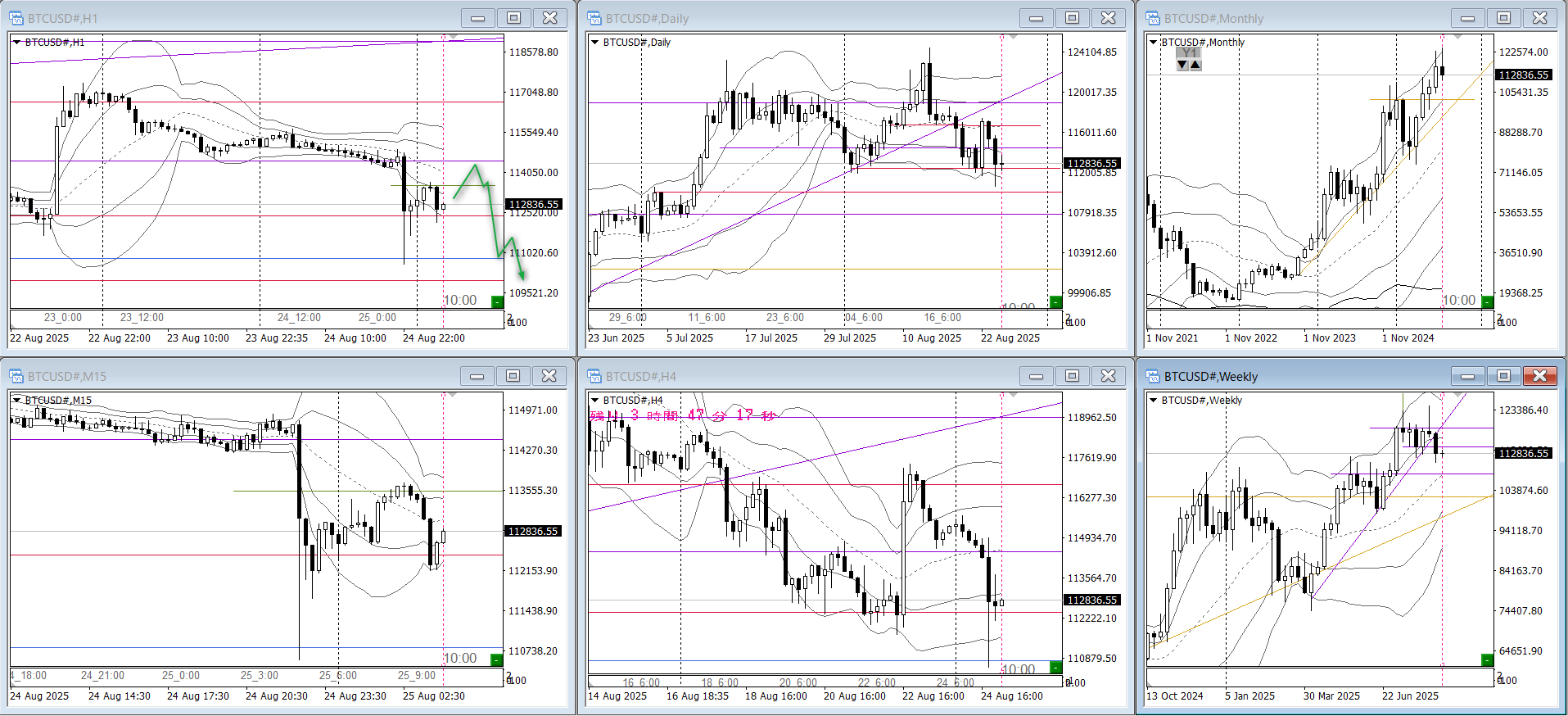Toggle green minus square in H1 chart

pos(497,301)
